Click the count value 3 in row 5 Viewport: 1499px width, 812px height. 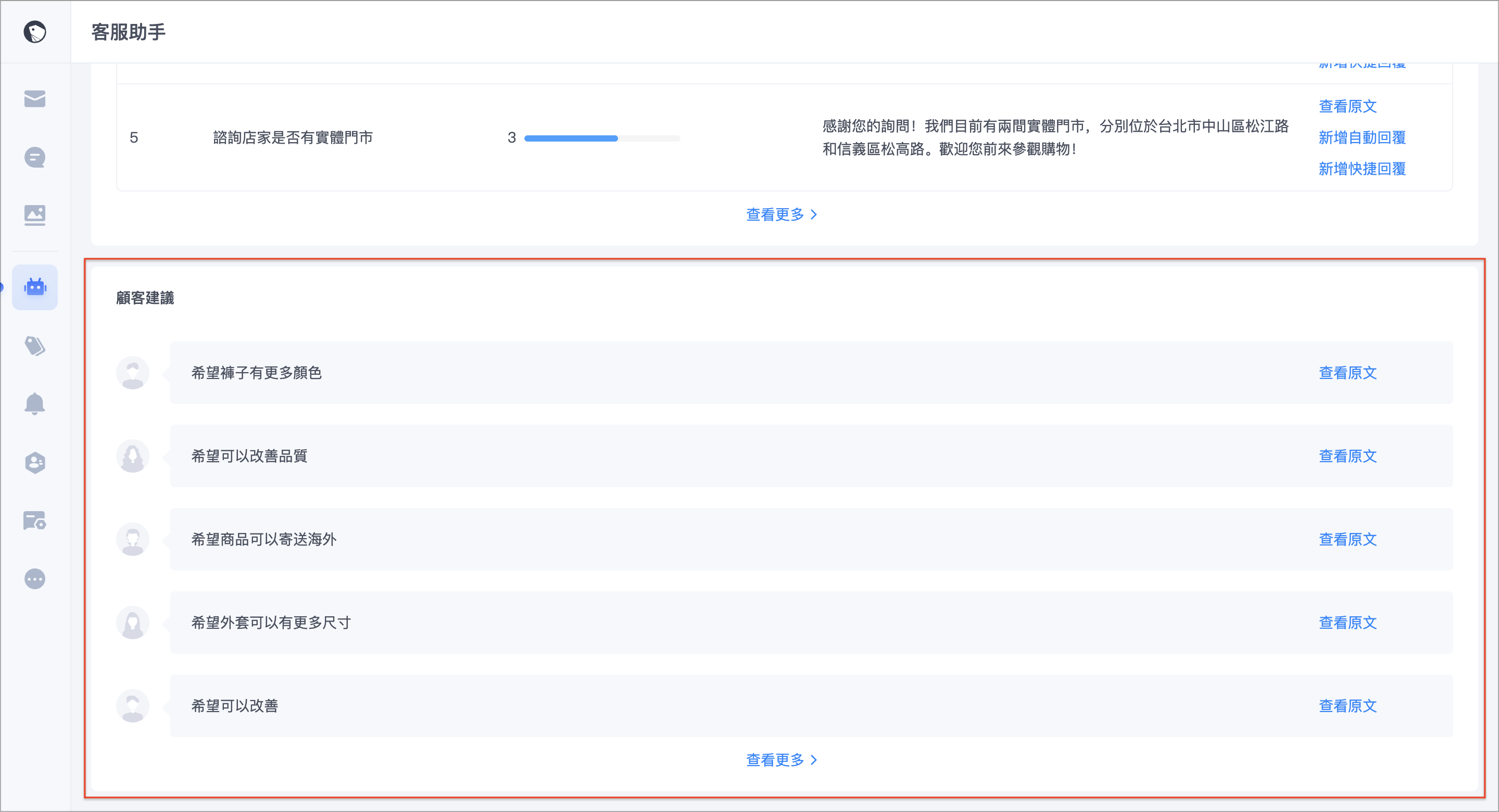click(x=511, y=138)
